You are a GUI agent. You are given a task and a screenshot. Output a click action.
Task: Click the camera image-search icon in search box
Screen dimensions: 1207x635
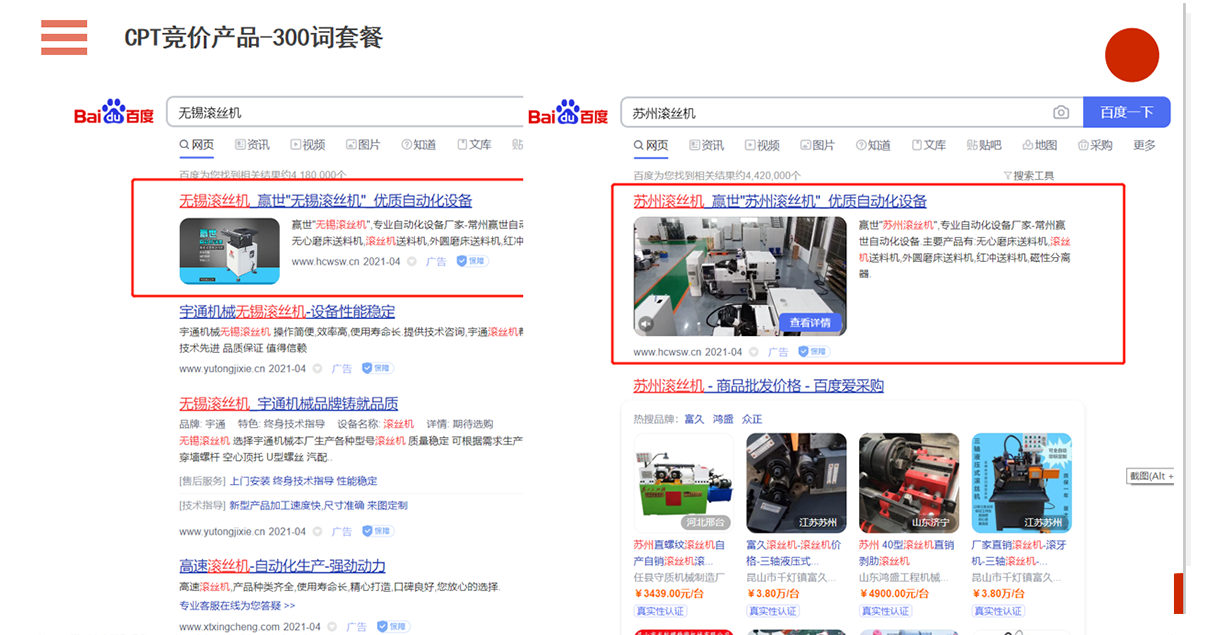click(1061, 113)
